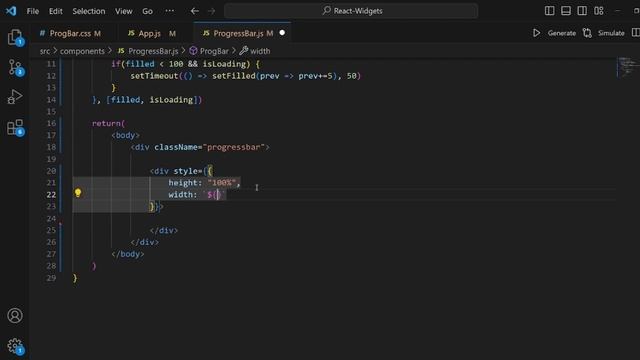This screenshot has height=360, width=640.
Task: Click the Simulate icon
Action: [x=587, y=33]
